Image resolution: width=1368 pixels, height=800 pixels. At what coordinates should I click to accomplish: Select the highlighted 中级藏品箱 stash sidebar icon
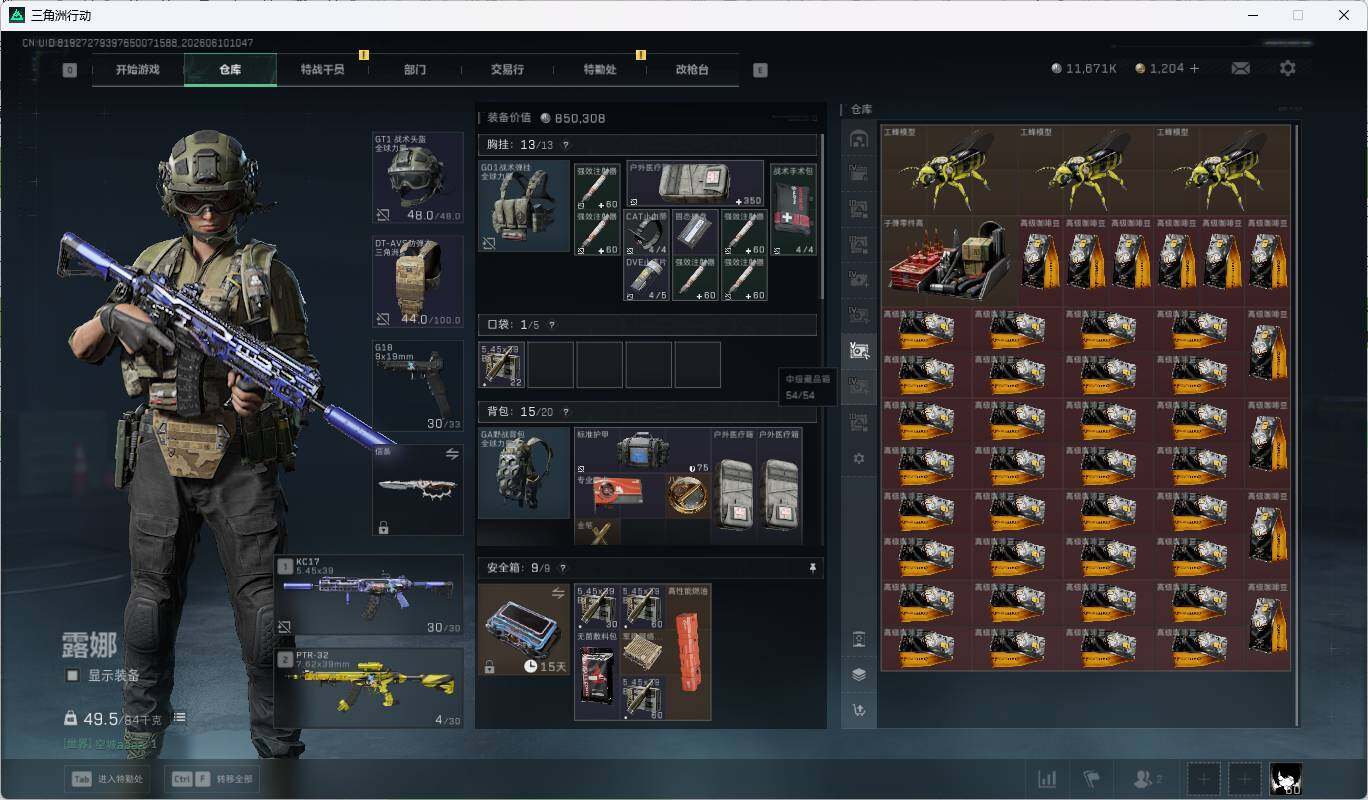(858, 350)
